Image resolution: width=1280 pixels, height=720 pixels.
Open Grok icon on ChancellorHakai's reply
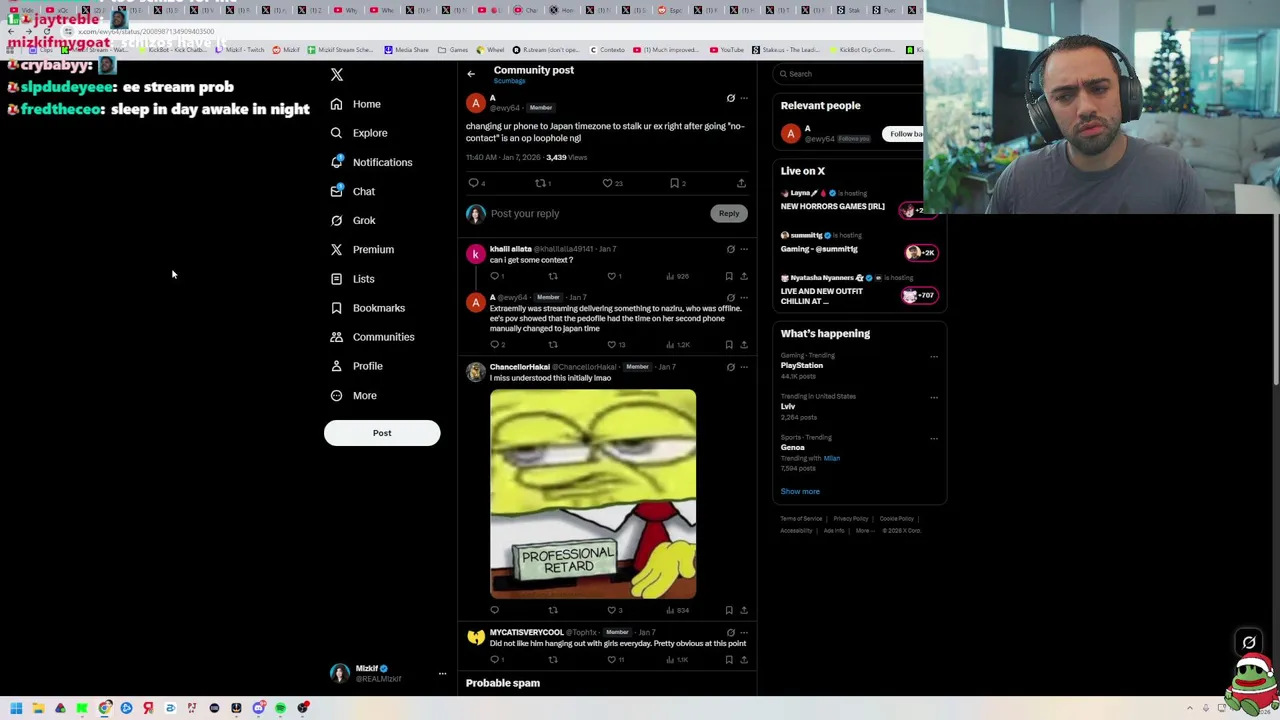[x=730, y=367]
